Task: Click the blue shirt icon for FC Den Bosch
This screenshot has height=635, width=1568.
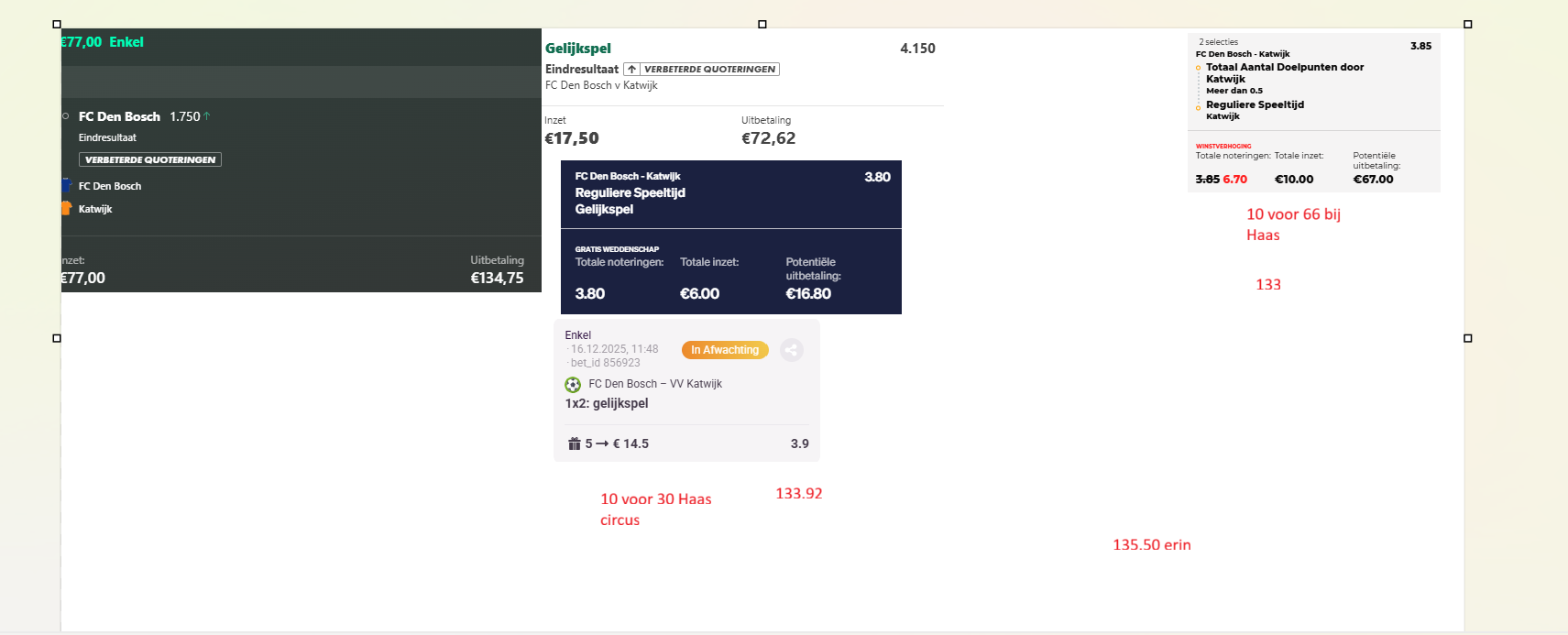Action: pos(66,185)
